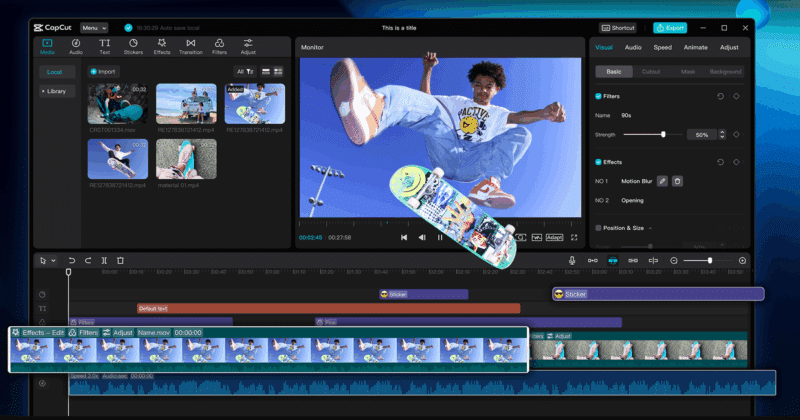
Task: Expand the Library section in media sidebar
Action: [57, 91]
